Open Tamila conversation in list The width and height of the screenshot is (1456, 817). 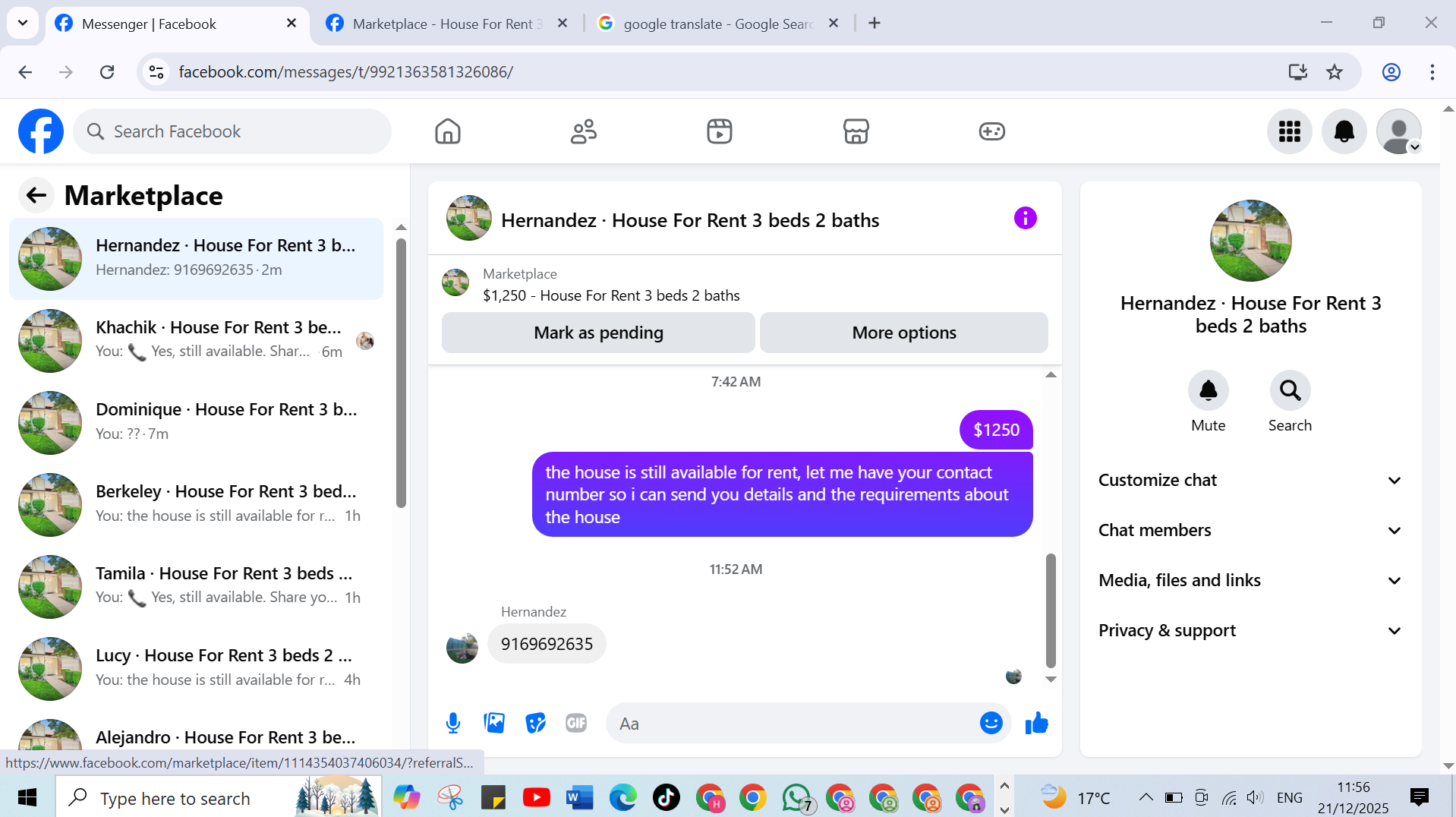pyautogui.click(x=196, y=586)
